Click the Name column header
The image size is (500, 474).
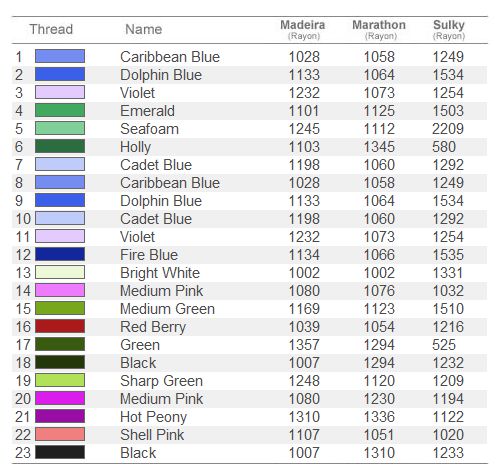click(x=144, y=29)
